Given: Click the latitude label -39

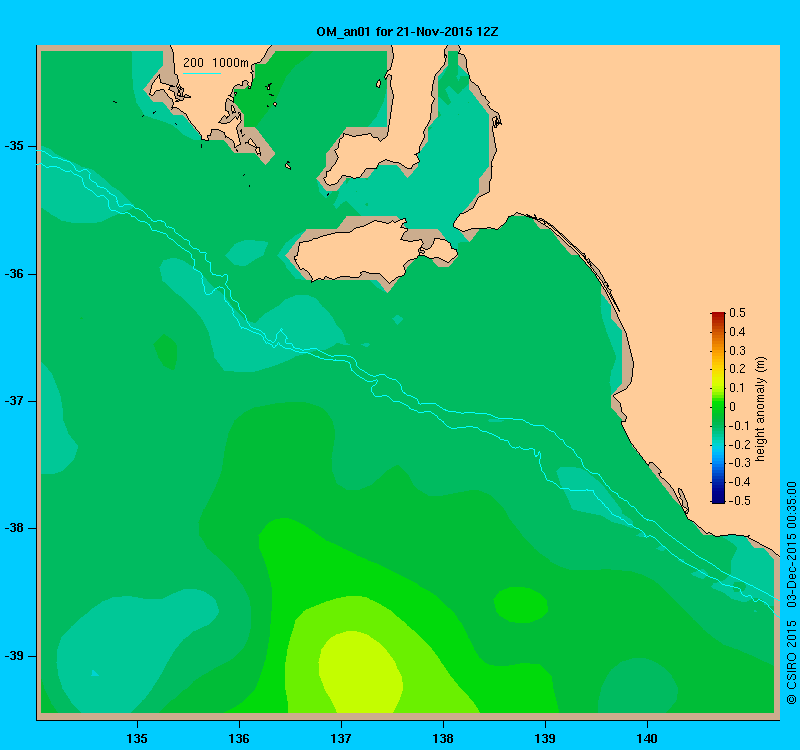Looking at the screenshot, I should [14, 656].
